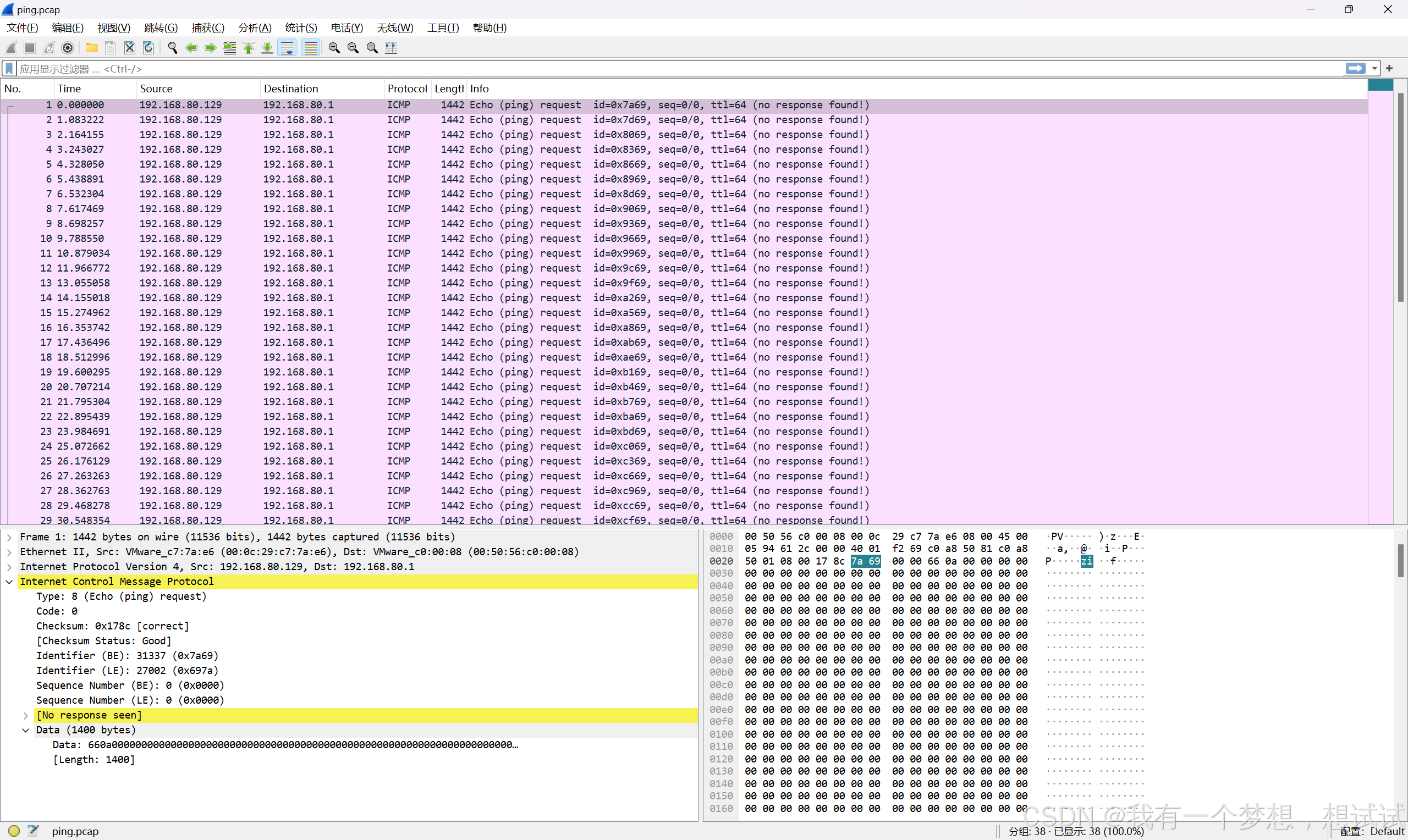Click into the display filter input field
1408x840 pixels.
(679, 69)
